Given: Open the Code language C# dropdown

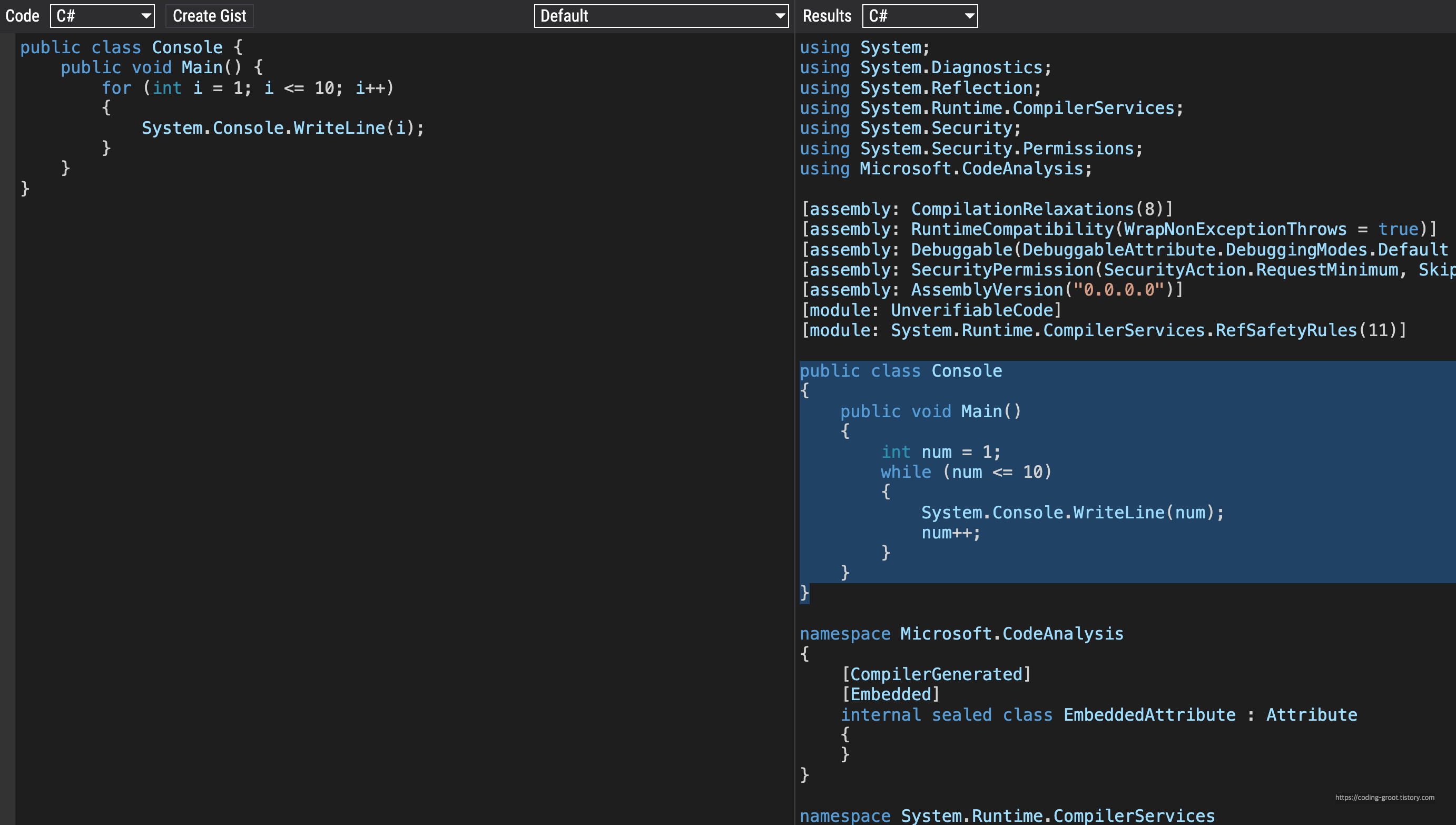Looking at the screenshot, I should point(102,16).
